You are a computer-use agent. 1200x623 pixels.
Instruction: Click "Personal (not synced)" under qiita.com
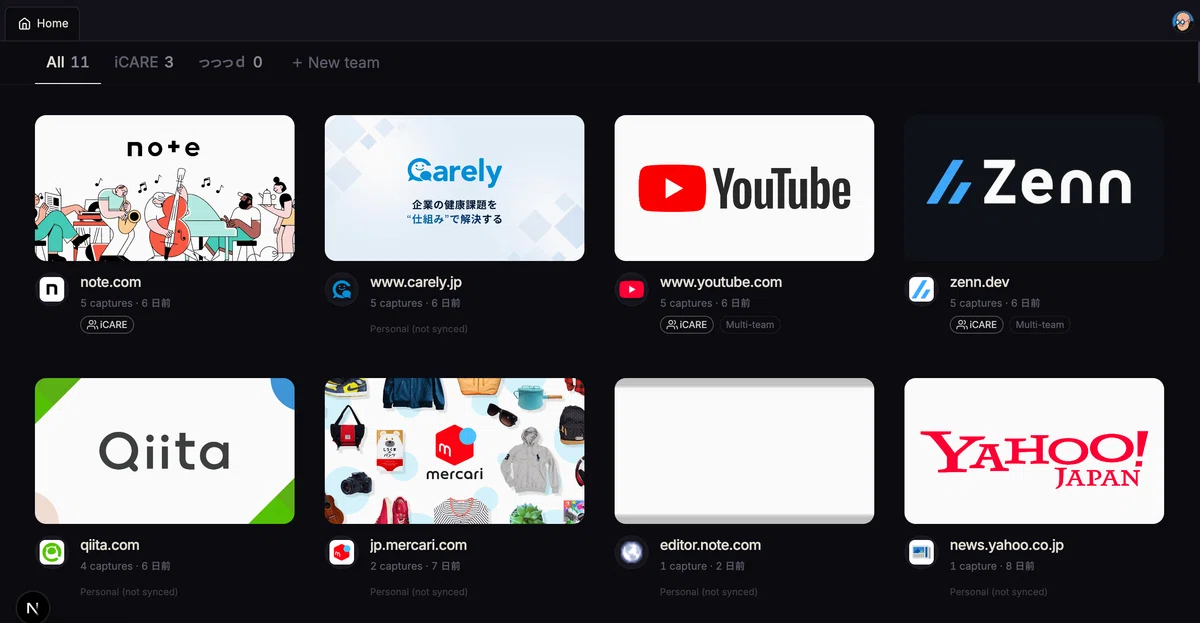[129, 591]
